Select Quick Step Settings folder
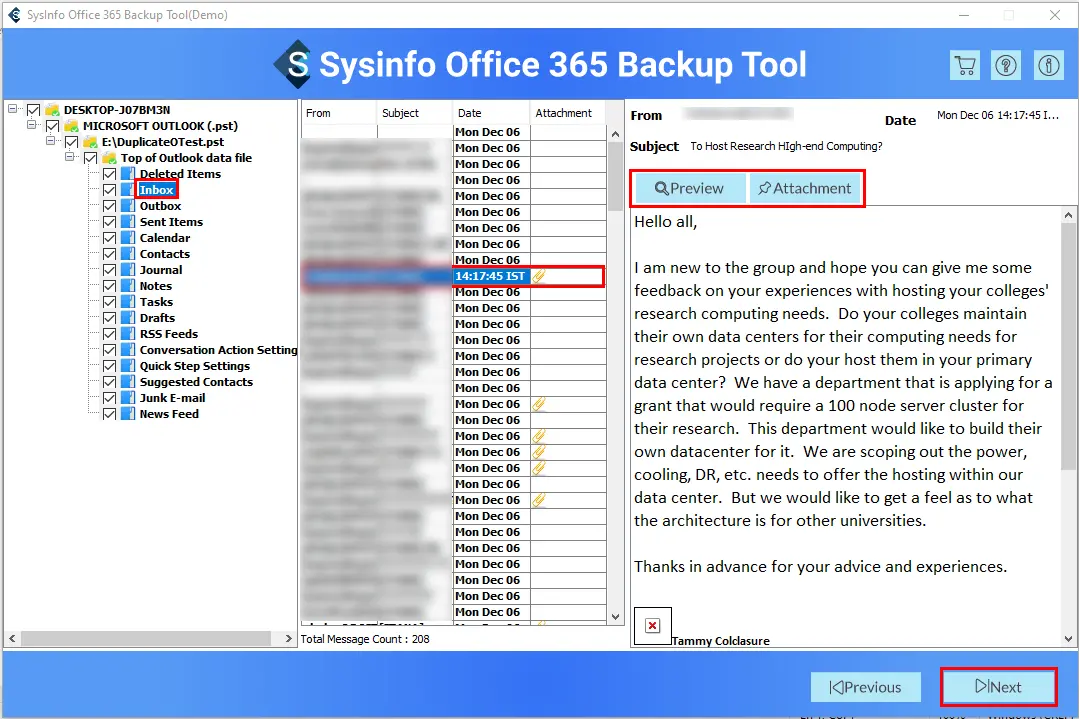The width and height of the screenshot is (1079, 719). click(195, 366)
